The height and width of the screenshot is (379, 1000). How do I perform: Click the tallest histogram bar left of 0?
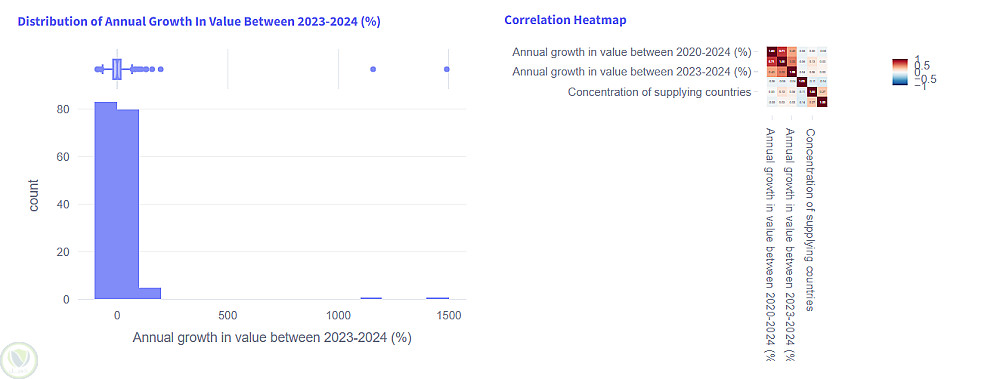(106, 200)
